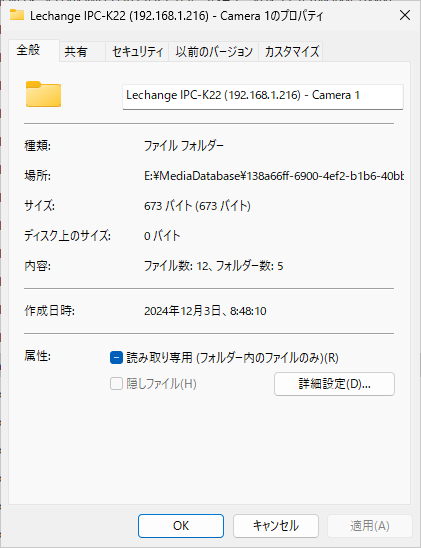
Task: Click the 適用(A) button
Action: point(370,526)
